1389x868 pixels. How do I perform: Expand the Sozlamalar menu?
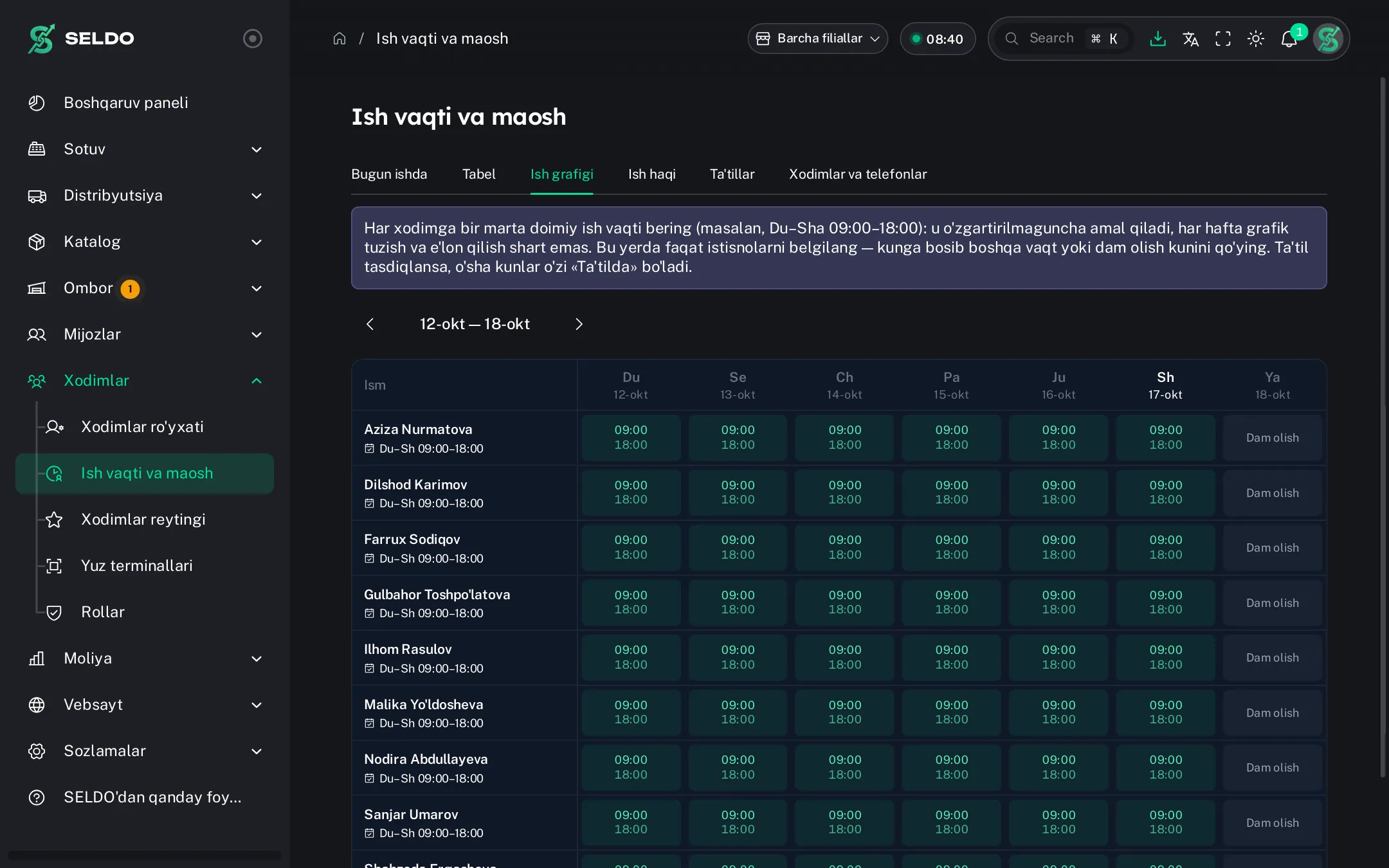tap(145, 751)
